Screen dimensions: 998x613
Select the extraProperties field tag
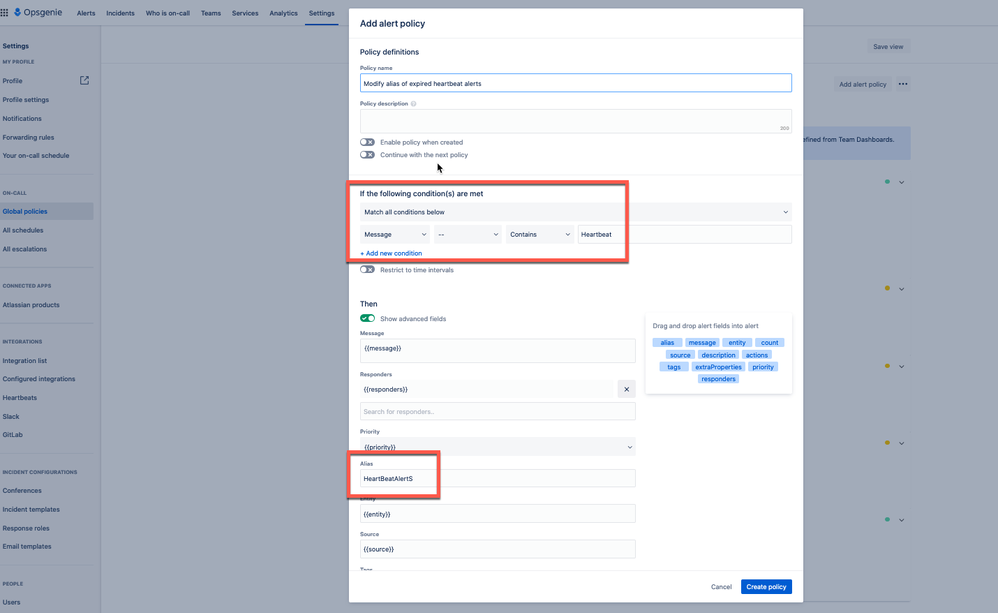718,367
